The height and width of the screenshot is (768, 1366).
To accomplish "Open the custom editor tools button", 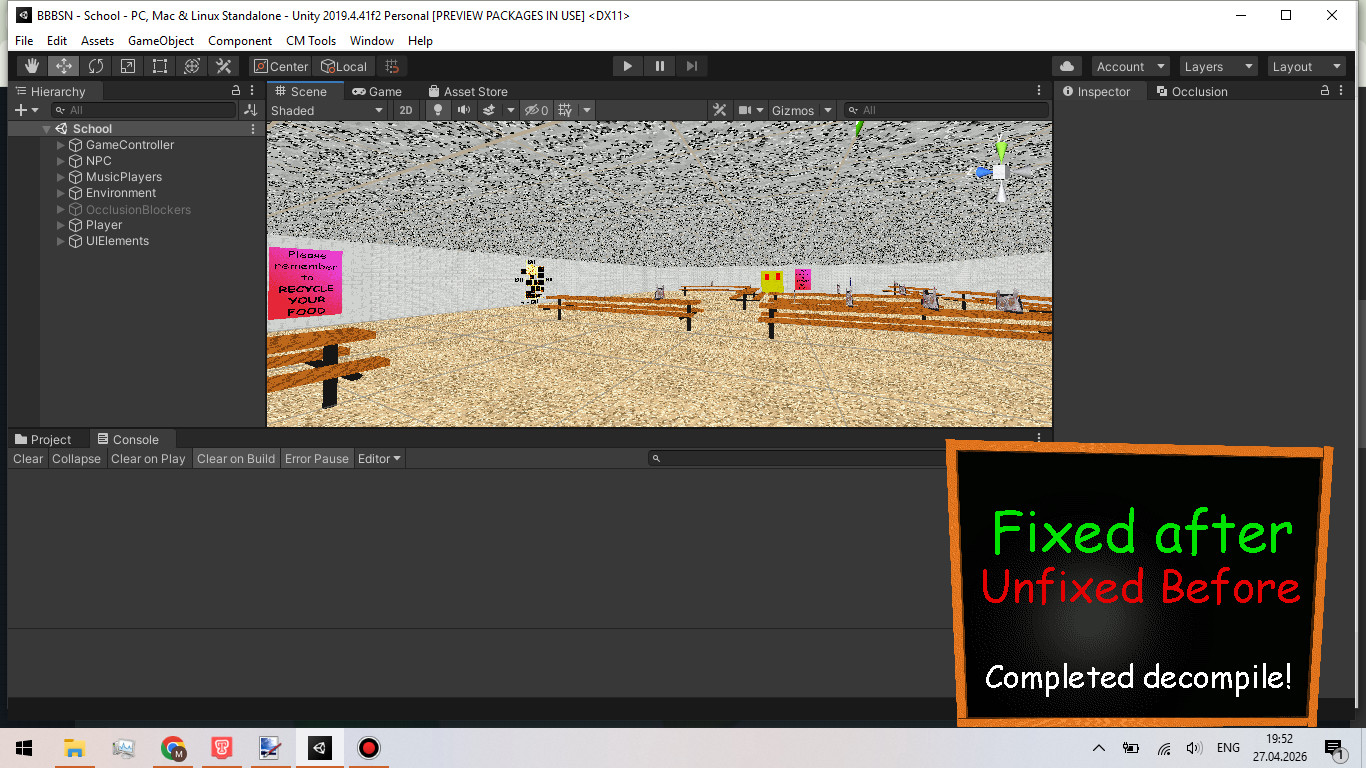I will pos(224,66).
